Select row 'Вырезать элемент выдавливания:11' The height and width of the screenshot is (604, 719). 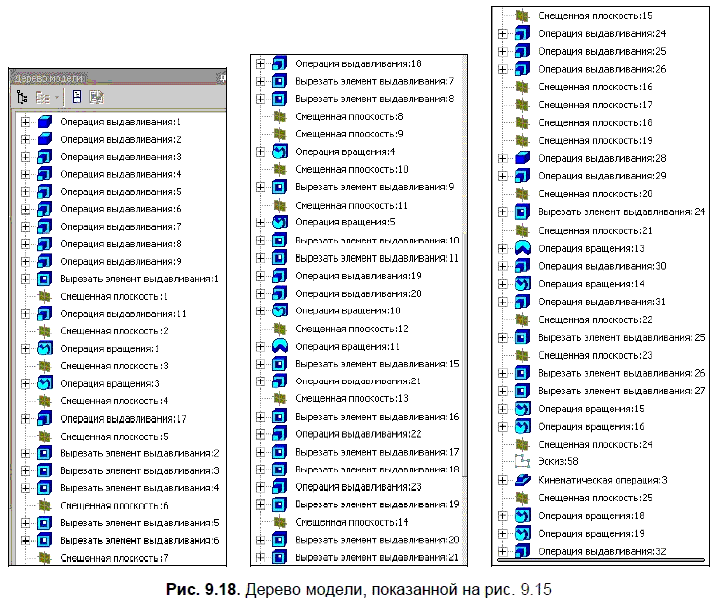pyautogui.click(x=376, y=258)
